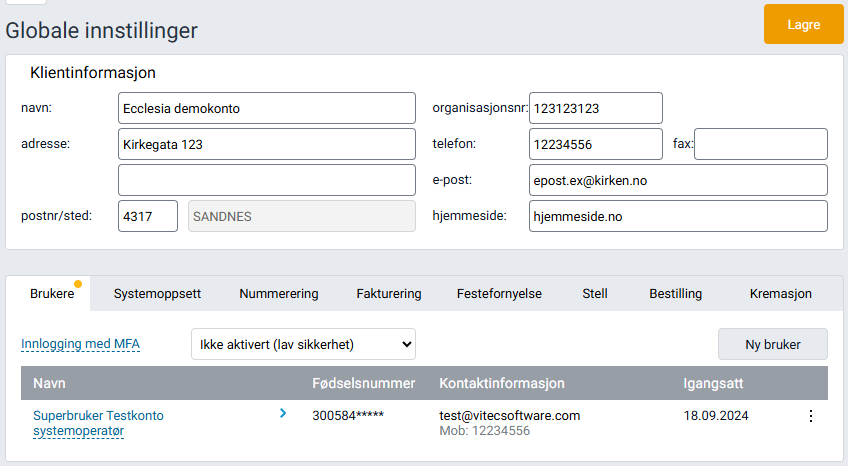Click the orange Lagre button
Viewport: 848px width, 466px height.
(803, 24)
